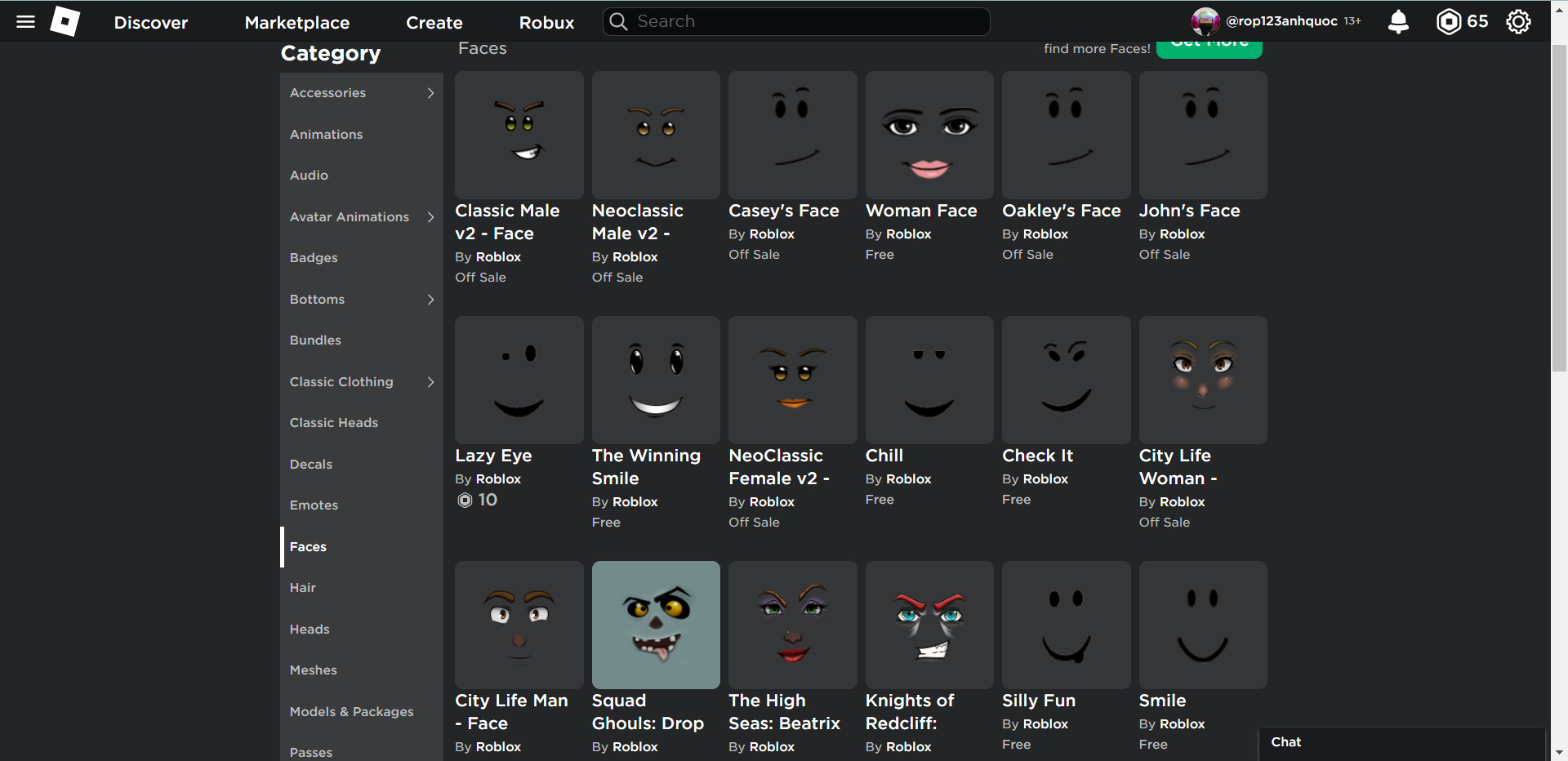Screen dimensions: 1568x761
Task: Click Roblox creator link under Check It
Action: tap(1045, 479)
